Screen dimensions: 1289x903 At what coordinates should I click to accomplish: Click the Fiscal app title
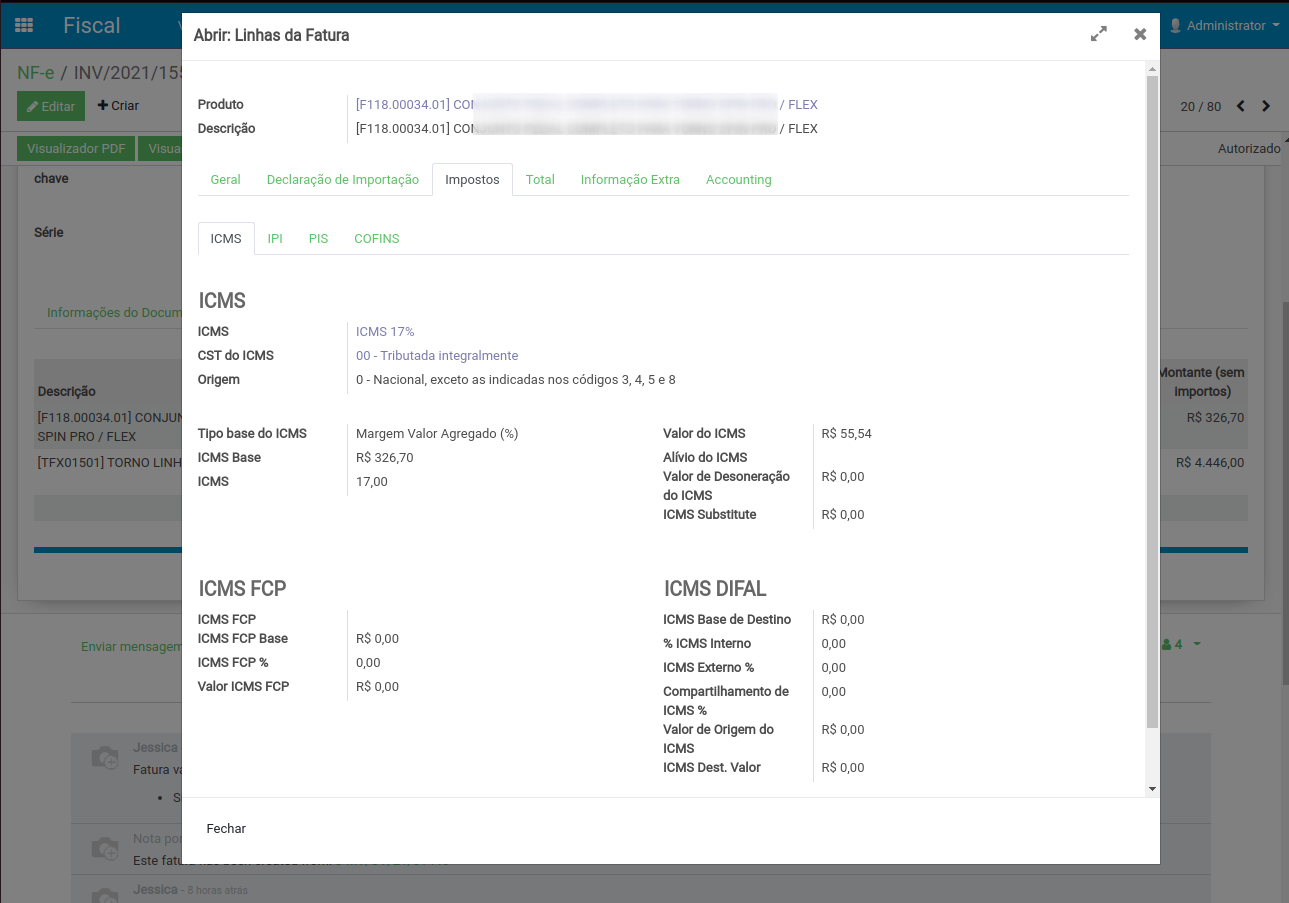pyautogui.click(x=92, y=25)
